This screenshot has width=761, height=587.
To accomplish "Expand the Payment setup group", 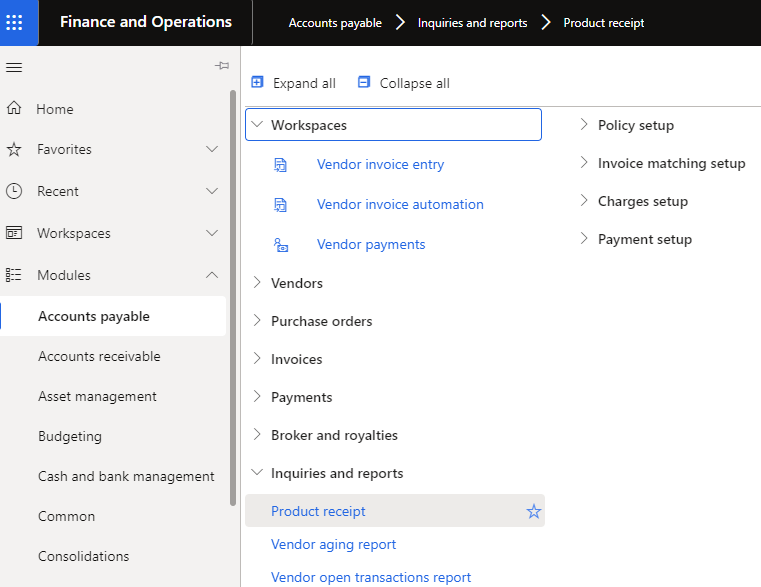I will click(x=584, y=238).
